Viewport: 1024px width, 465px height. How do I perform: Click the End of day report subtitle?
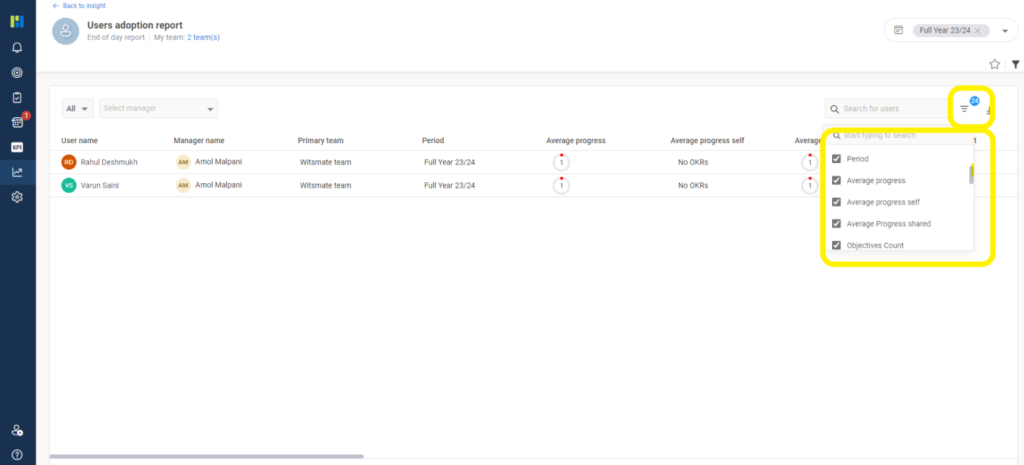[x=116, y=38]
